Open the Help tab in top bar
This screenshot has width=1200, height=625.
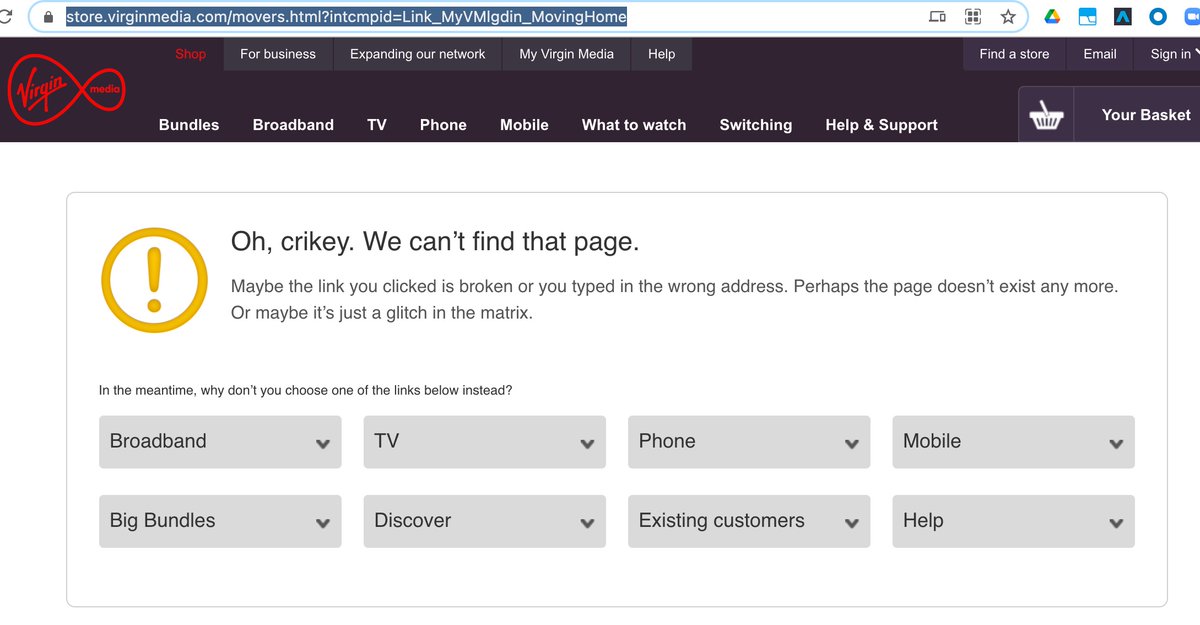pyautogui.click(x=661, y=54)
